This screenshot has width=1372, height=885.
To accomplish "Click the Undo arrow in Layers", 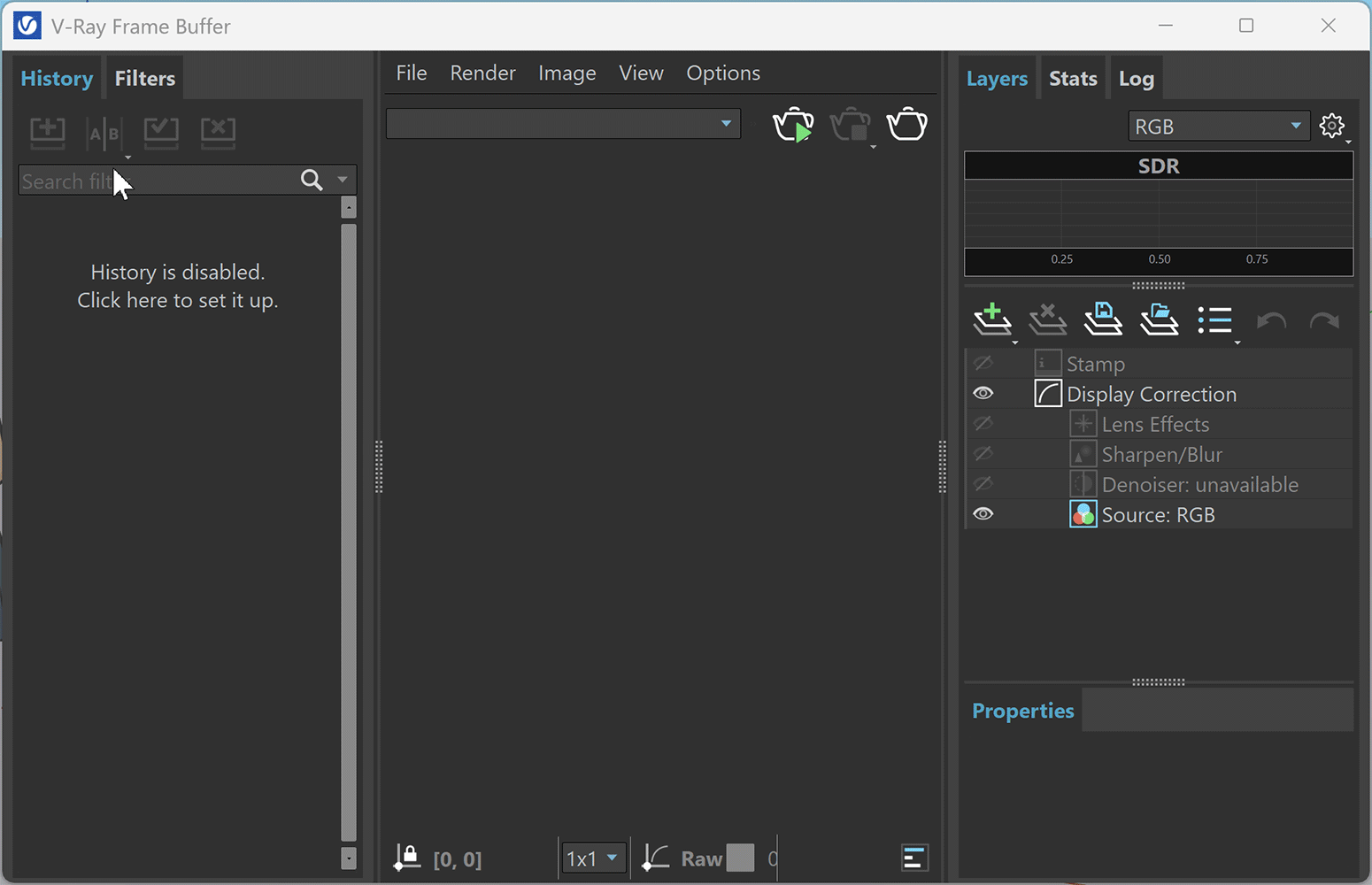I will [1271, 320].
